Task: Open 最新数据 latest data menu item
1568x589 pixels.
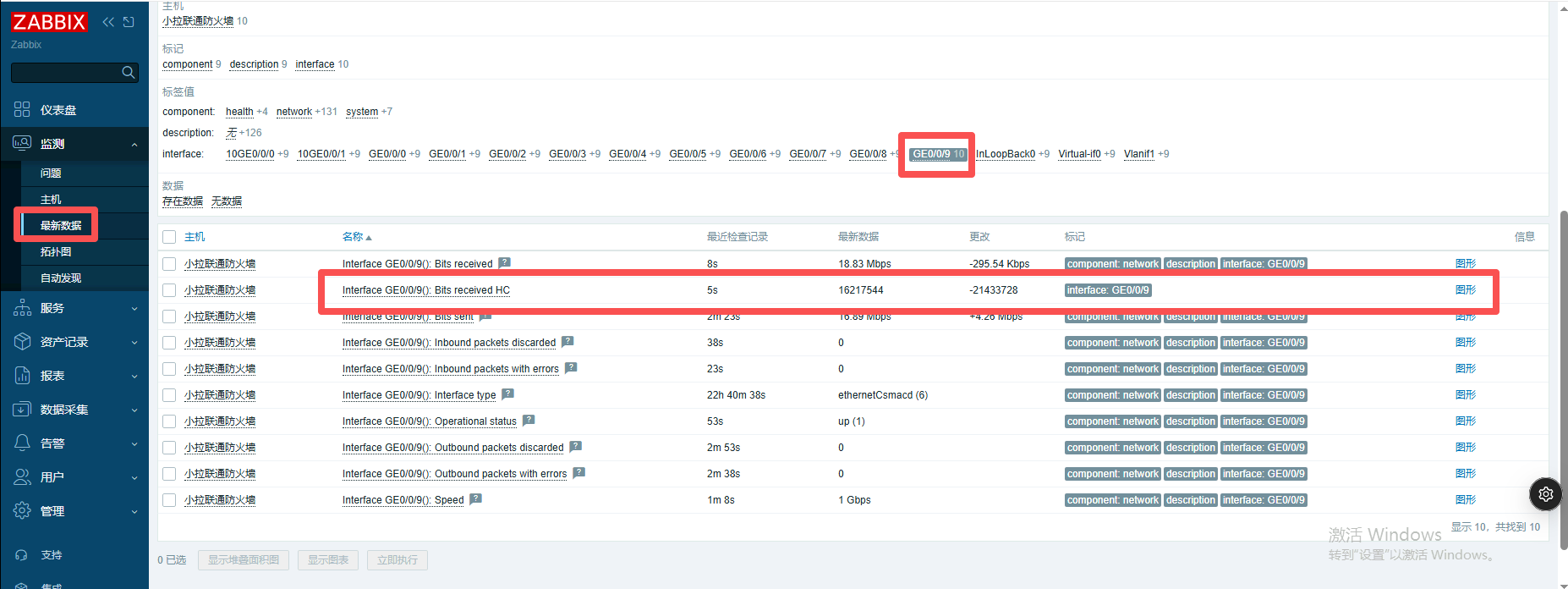Action: [x=85, y=225]
